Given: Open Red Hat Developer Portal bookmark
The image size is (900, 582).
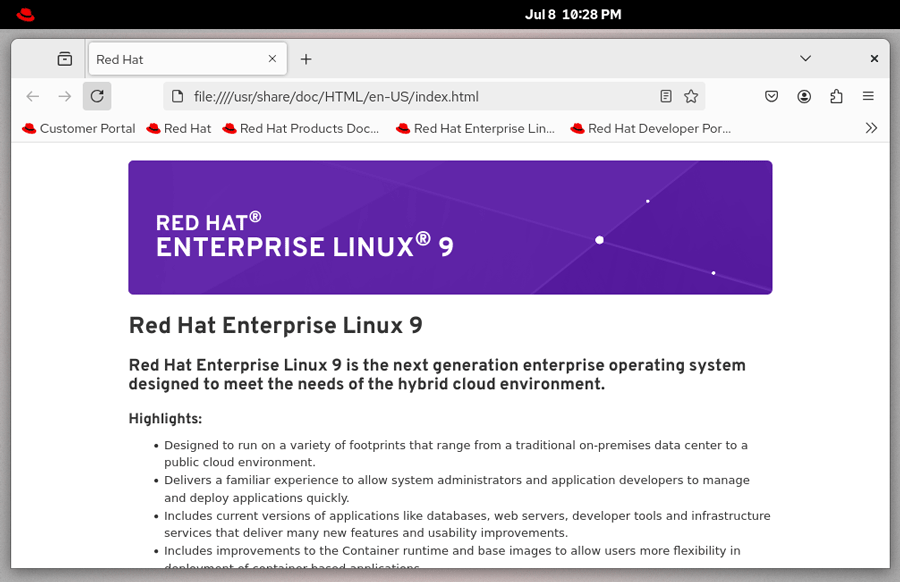Looking at the screenshot, I should point(651,129).
